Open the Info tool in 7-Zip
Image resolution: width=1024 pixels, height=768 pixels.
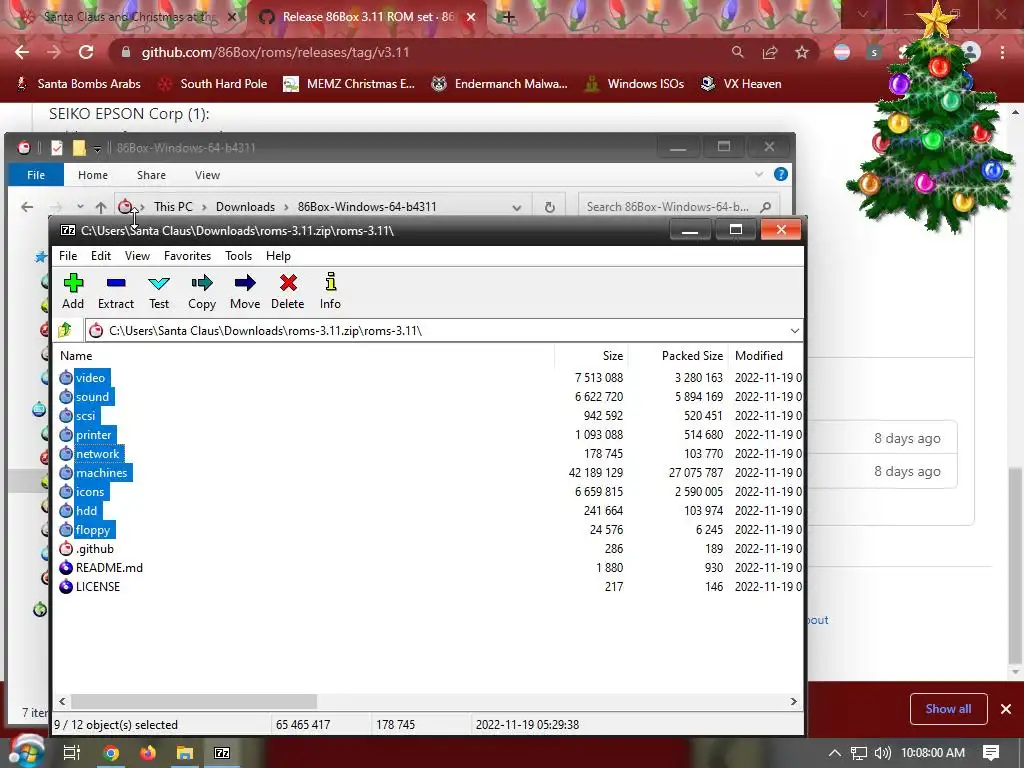[330, 291]
